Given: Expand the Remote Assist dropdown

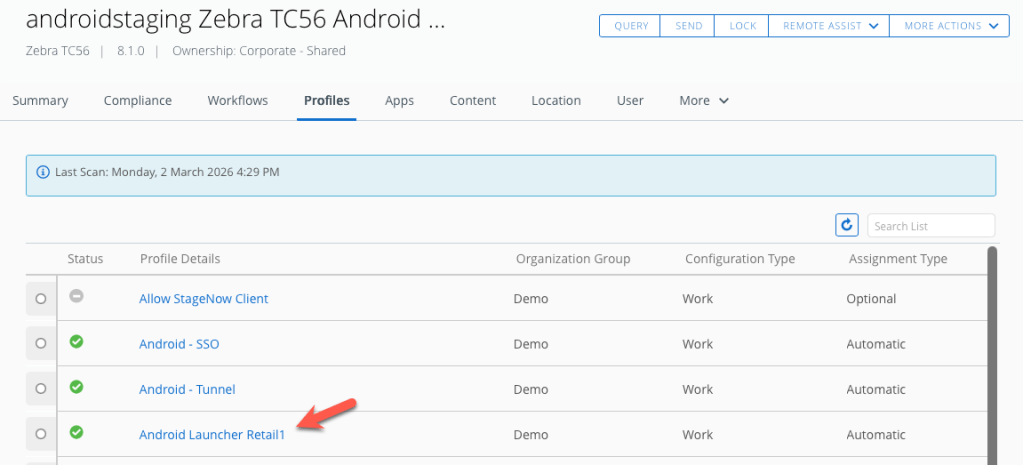Looking at the screenshot, I should click(828, 26).
